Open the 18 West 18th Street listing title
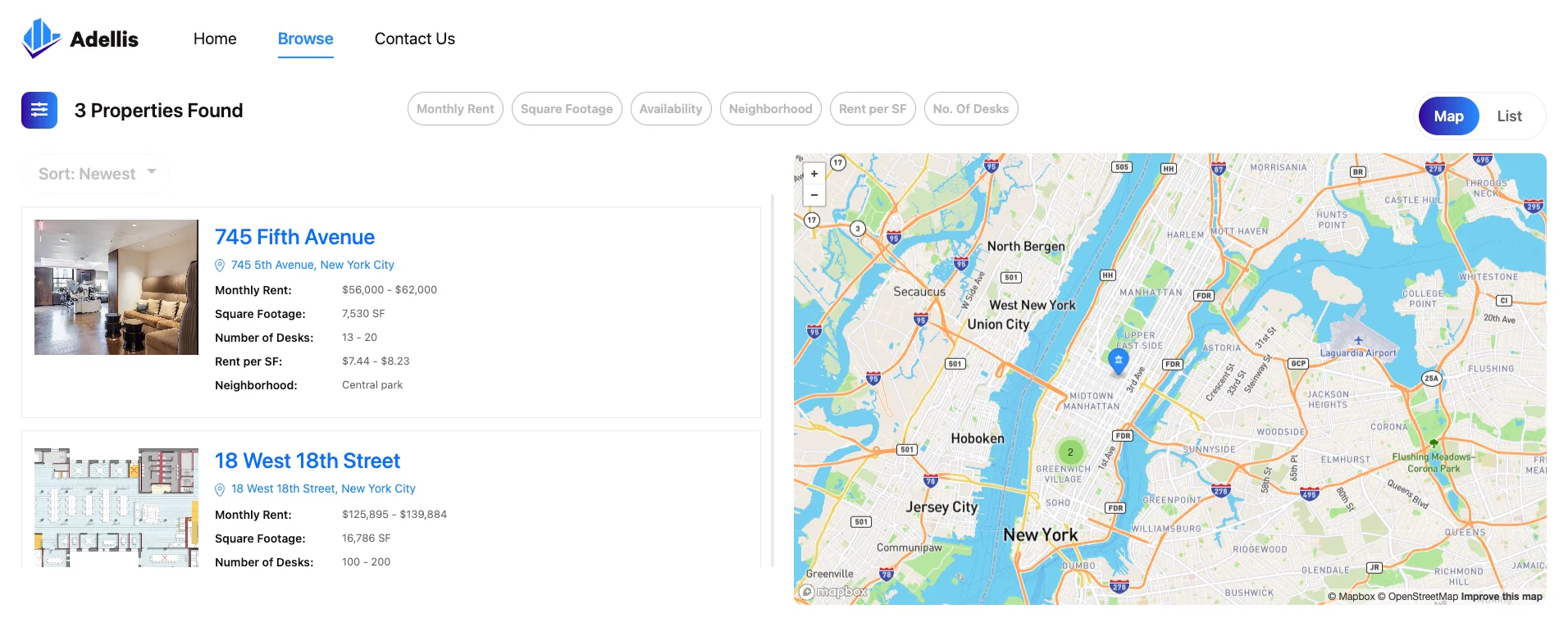This screenshot has width=1568, height=618. (308, 461)
